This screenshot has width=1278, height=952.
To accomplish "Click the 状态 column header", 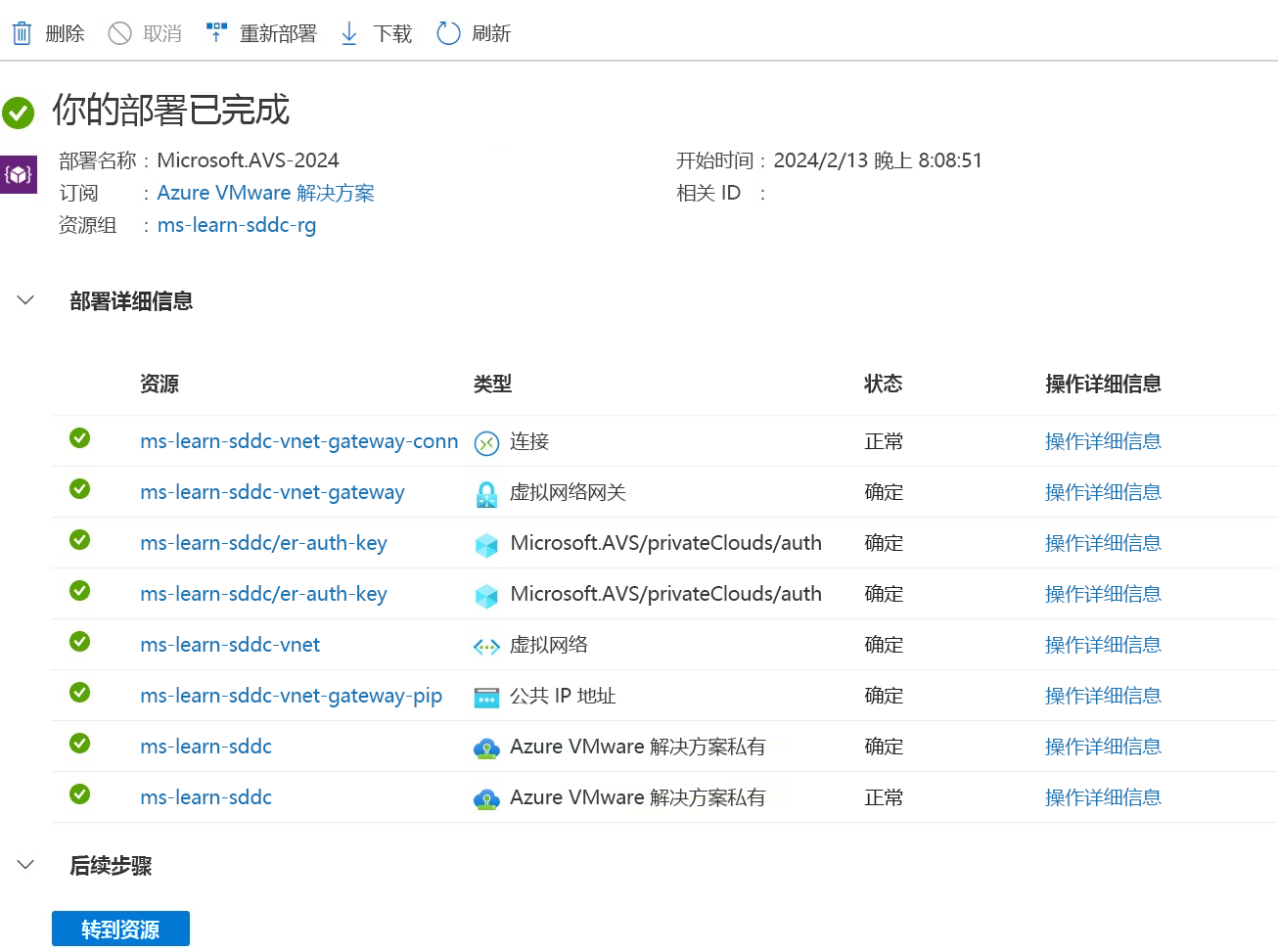I will (x=884, y=384).
